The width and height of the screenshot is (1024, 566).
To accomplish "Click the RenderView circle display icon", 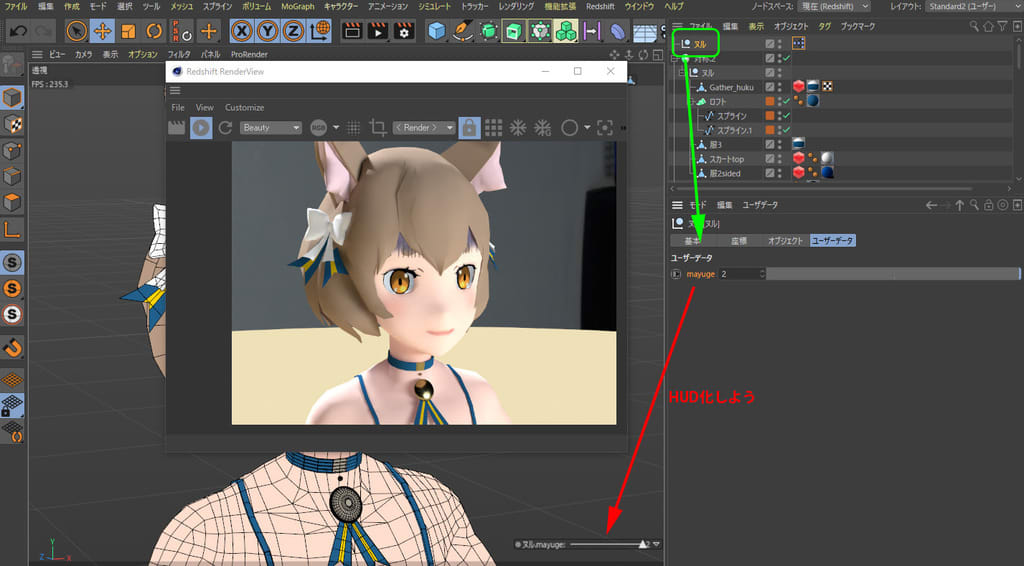I will coord(569,128).
